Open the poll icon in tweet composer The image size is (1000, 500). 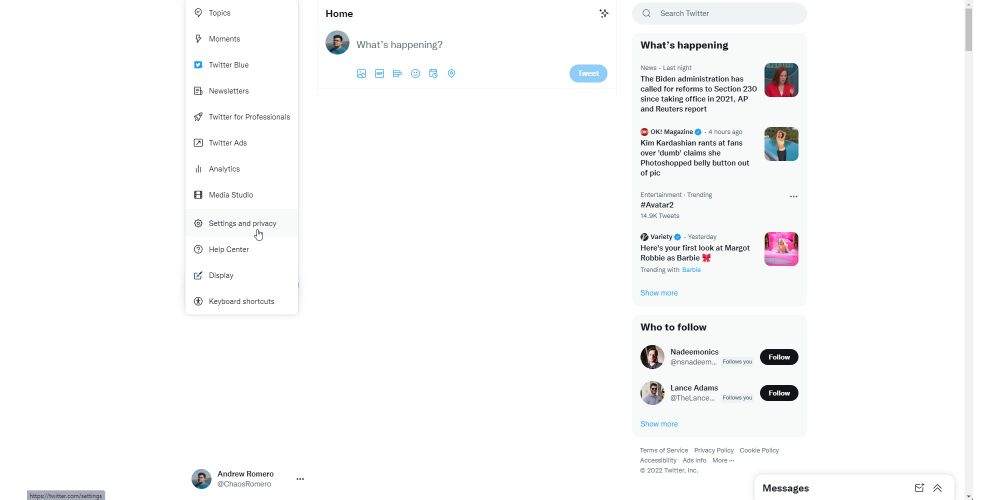(x=397, y=73)
